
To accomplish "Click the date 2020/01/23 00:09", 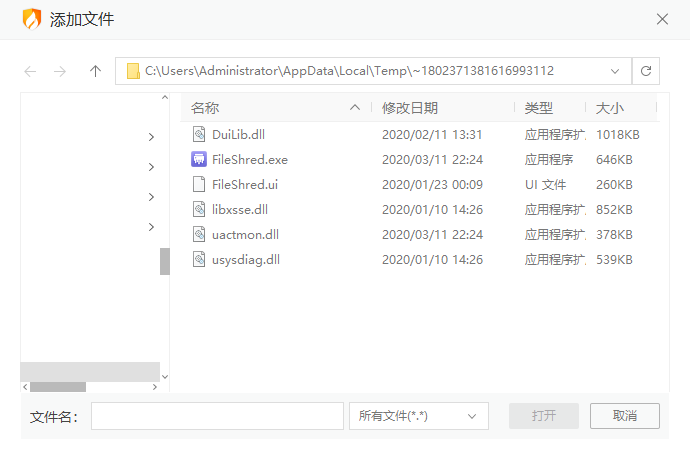I will (432, 185).
